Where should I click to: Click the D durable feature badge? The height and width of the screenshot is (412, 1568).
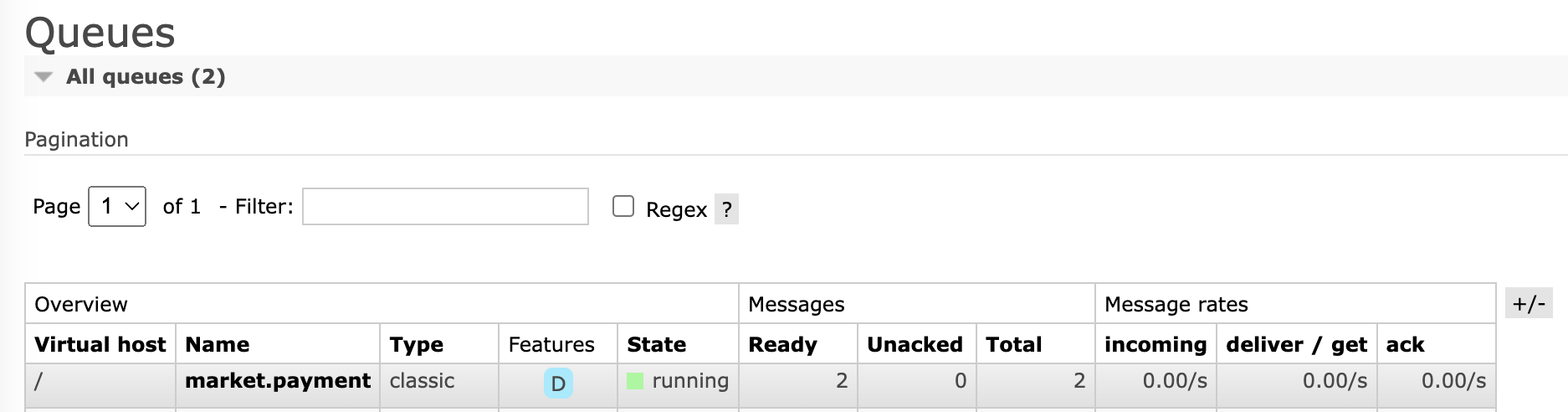point(558,383)
